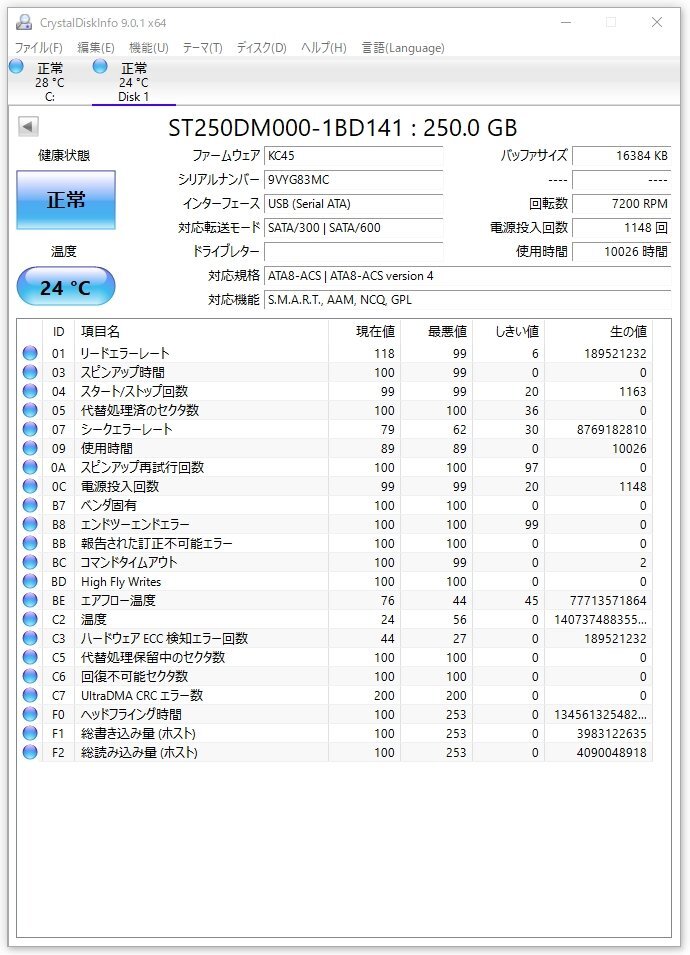Click status orb for F2 総読み込み量 row
The width and height of the screenshot is (690, 955).
coord(30,752)
